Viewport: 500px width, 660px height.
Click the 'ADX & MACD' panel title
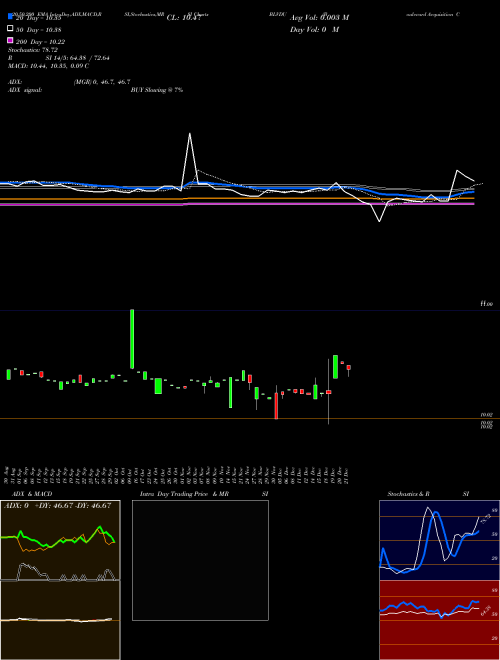[32, 494]
